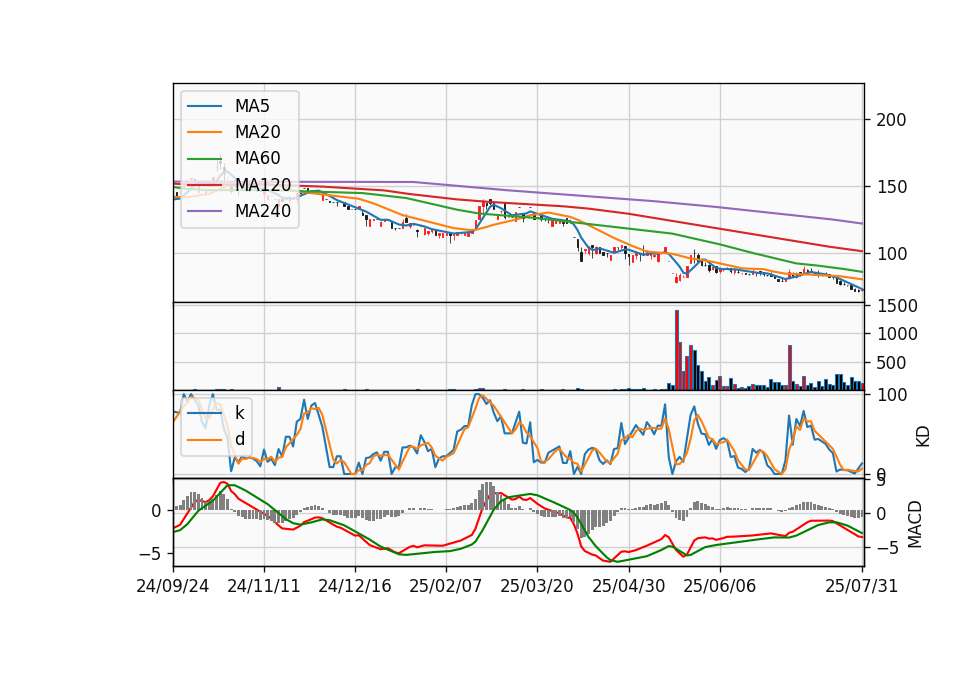The image size is (960, 690).
Task: Click the KD axis title
Action: [x=922, y=437]
